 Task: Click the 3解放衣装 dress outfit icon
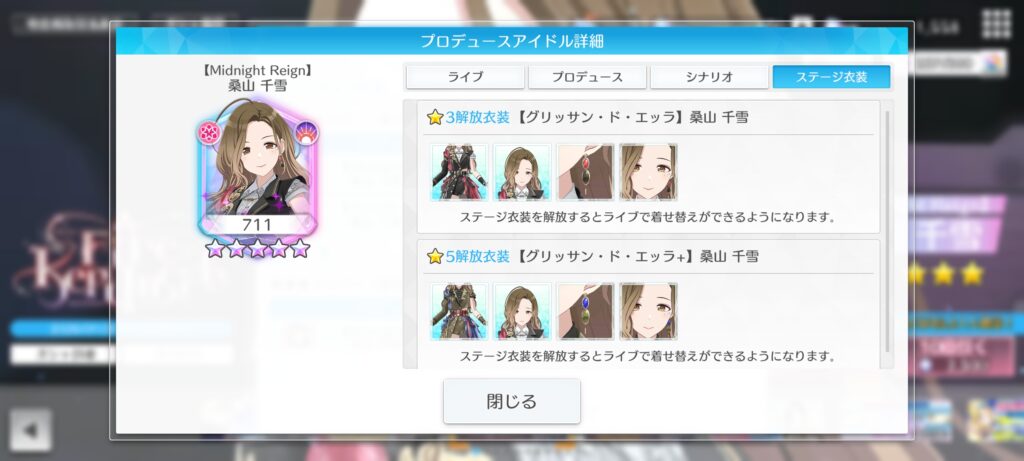pos(459,172)
